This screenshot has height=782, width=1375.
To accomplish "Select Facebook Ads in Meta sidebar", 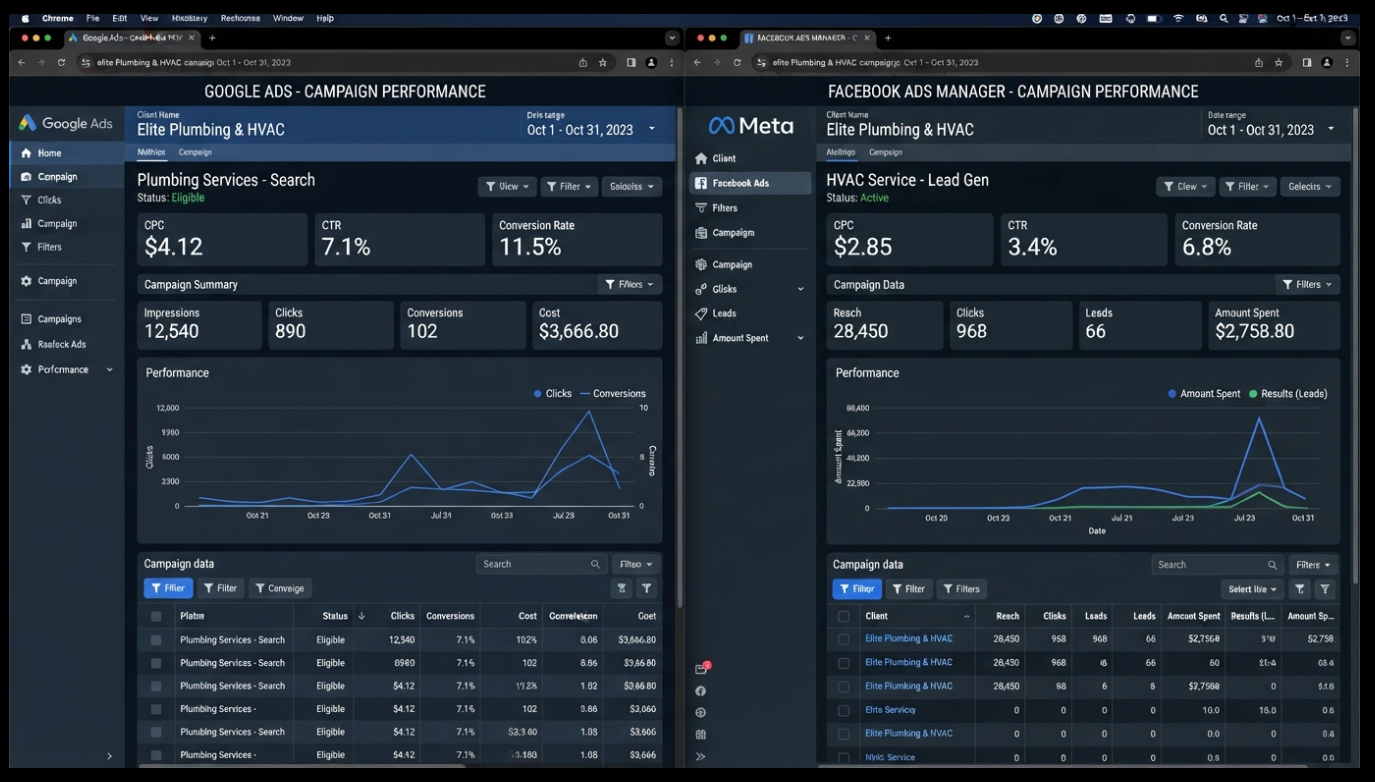I will click(x=750, y=183).
